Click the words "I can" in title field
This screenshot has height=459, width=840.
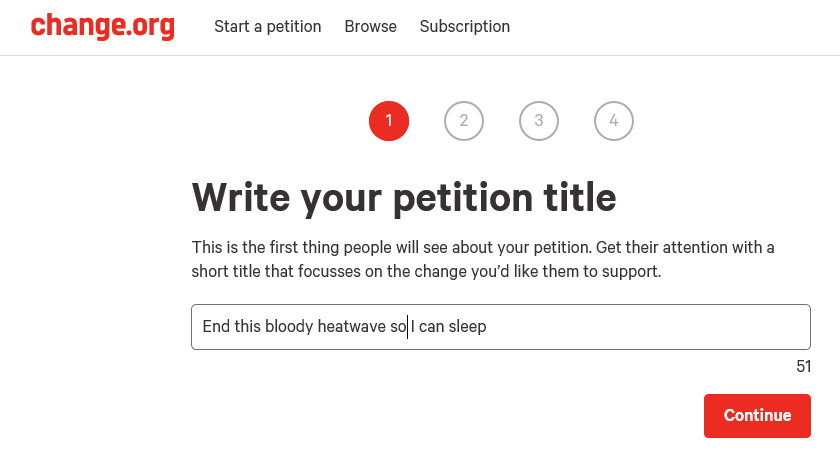pos(428,326)
